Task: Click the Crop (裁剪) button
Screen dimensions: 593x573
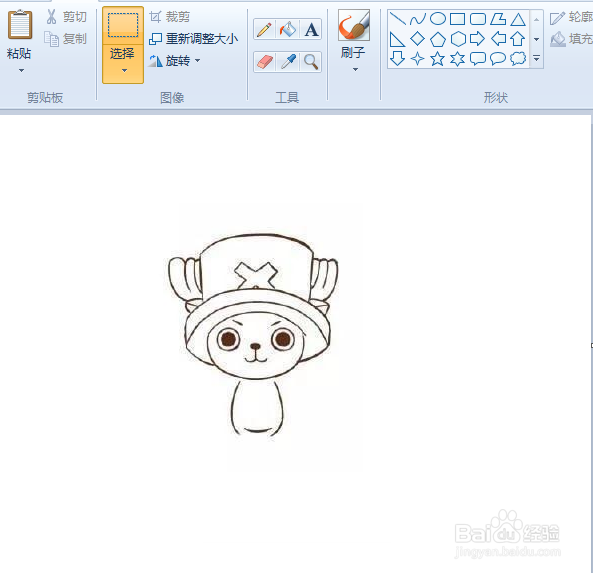Action: (170, 17)
